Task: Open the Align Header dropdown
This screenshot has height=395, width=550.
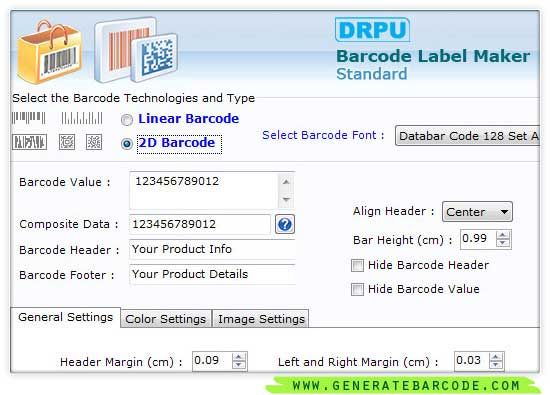Action: point(477,212)
